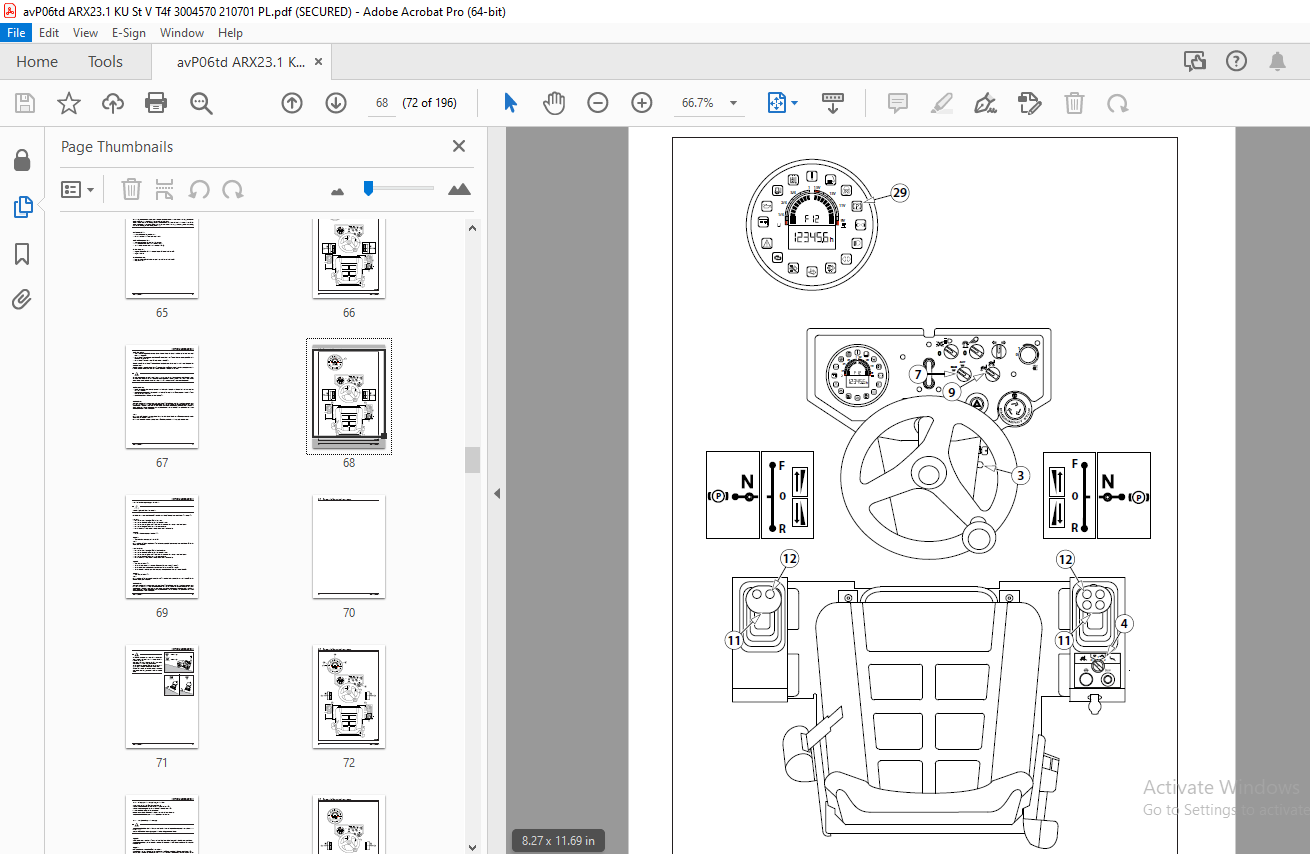
Task: Click the toolbar rotate redo icon
Action: point(1118,103)
